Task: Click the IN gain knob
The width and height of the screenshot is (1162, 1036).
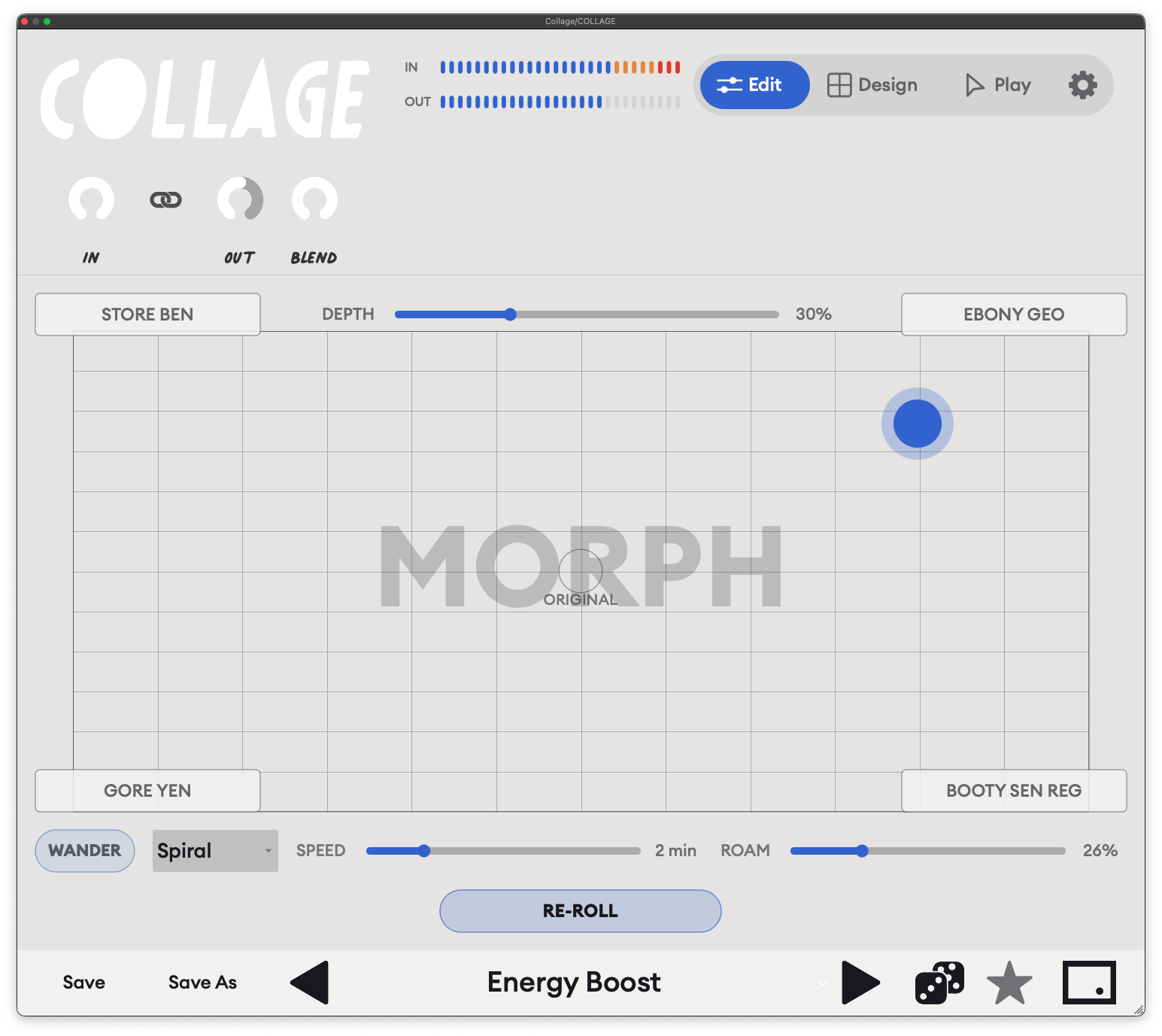Action: pos(91,199)
